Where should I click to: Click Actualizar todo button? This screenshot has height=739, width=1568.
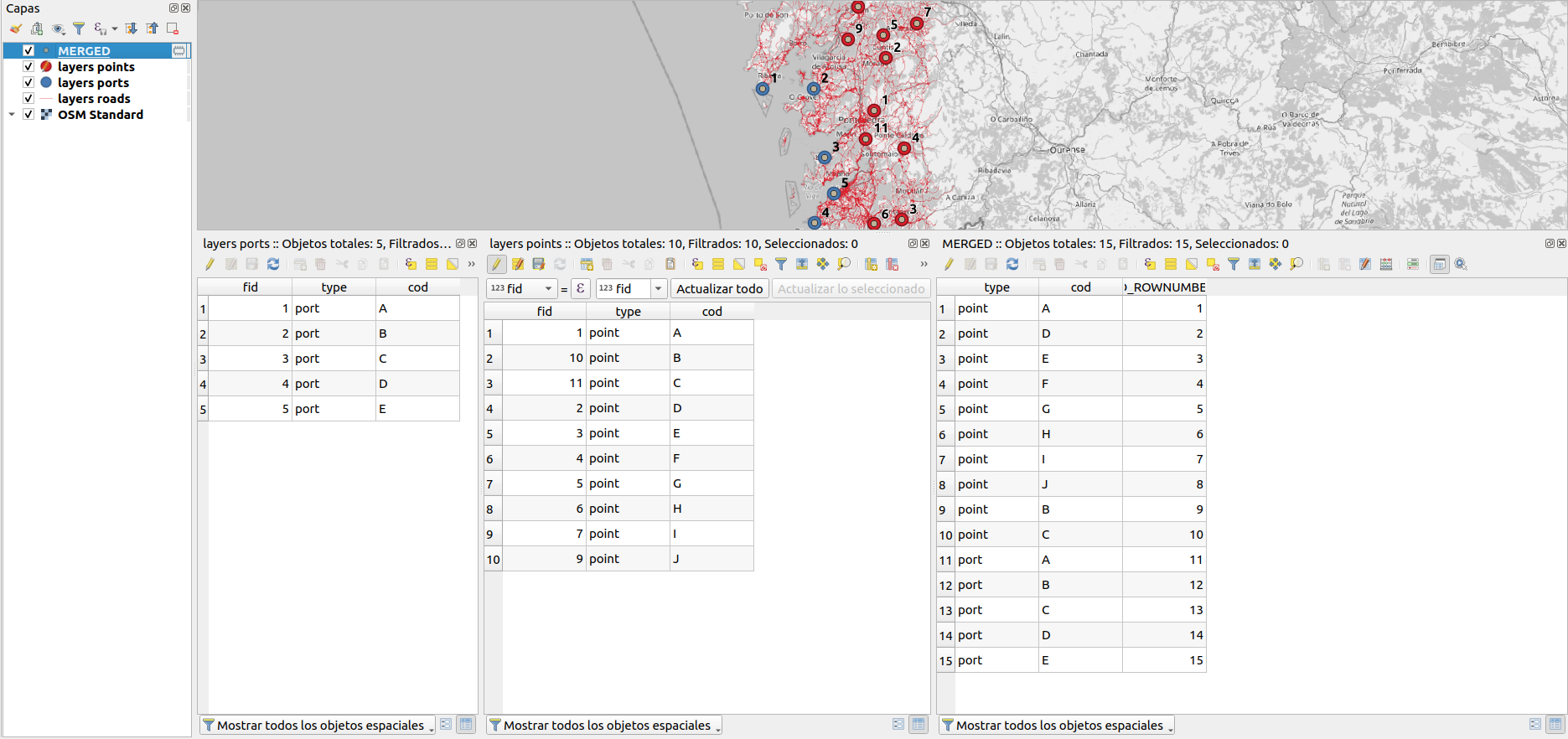(720, 288)
